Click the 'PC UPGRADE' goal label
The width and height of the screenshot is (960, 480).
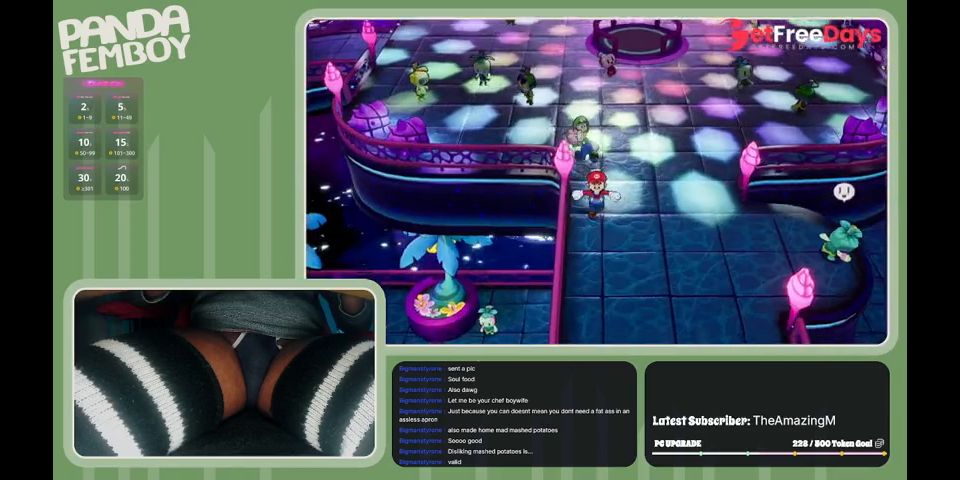(678, 443)
